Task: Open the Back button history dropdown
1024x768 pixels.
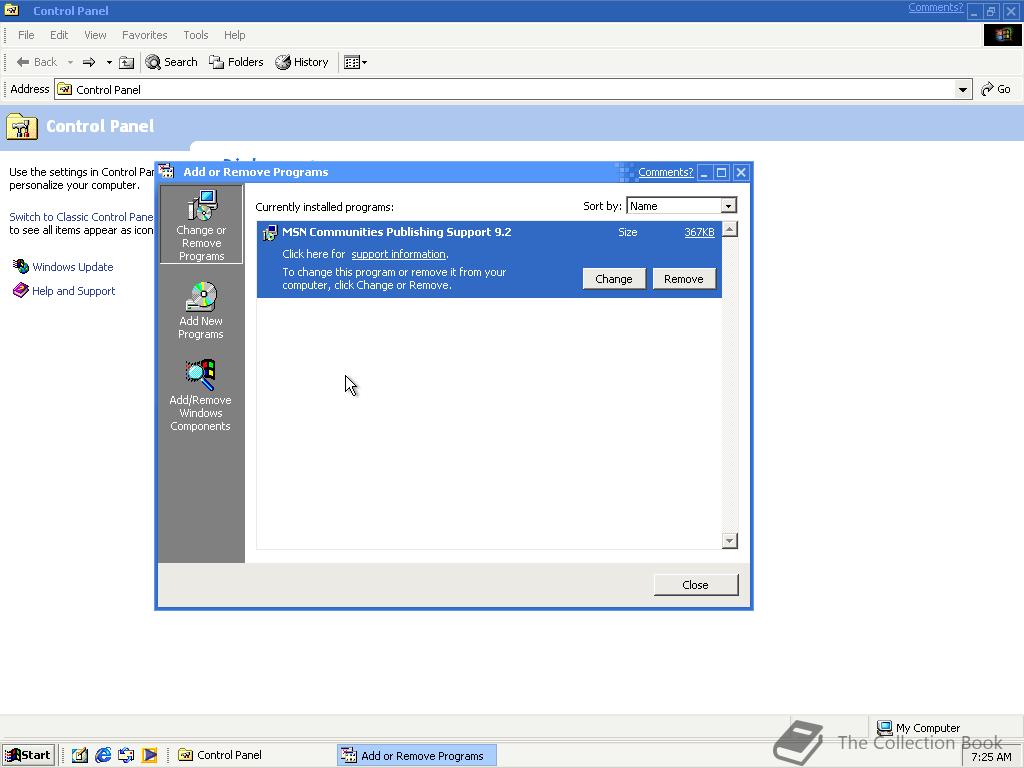Action: 70,62
